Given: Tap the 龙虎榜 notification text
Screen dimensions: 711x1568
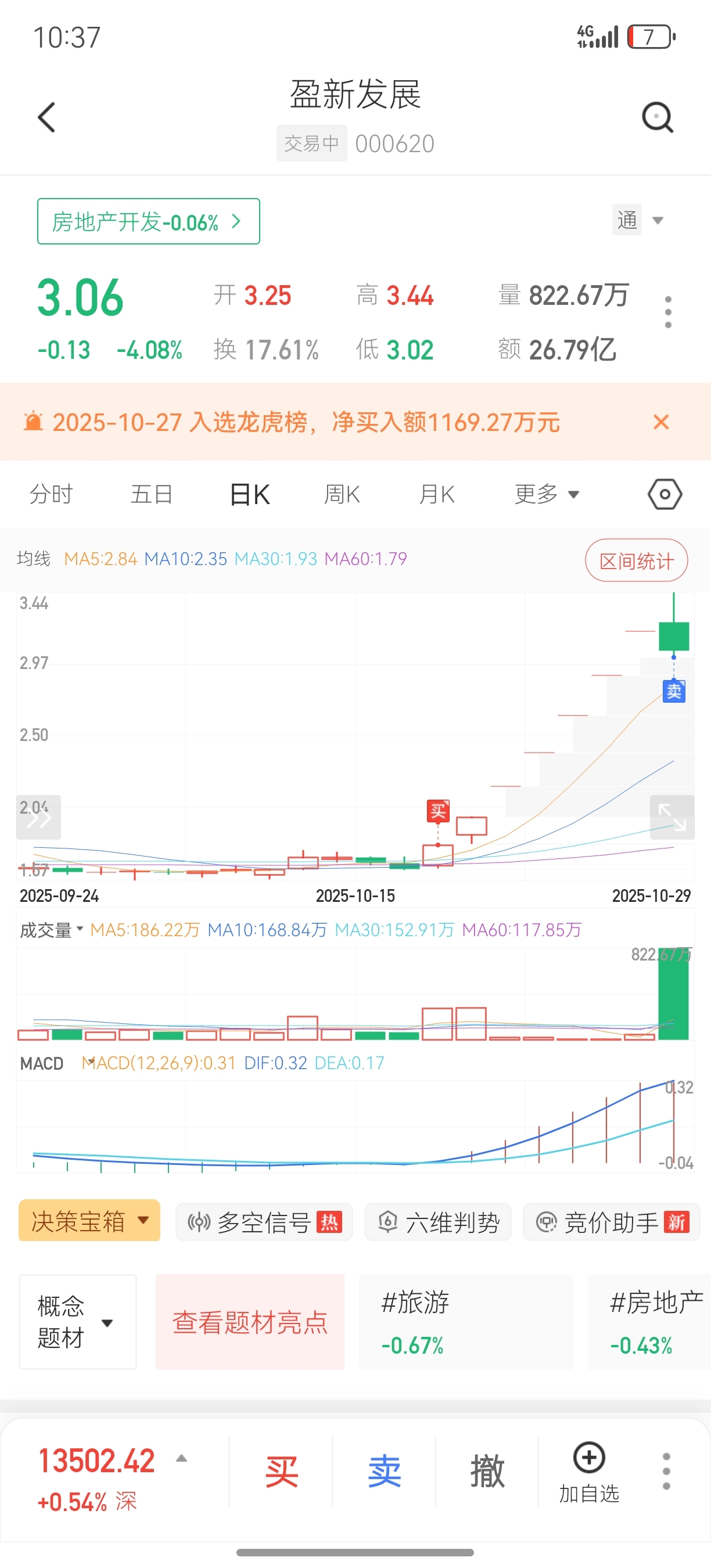Looking at the screenshot, I should point(306,422).
